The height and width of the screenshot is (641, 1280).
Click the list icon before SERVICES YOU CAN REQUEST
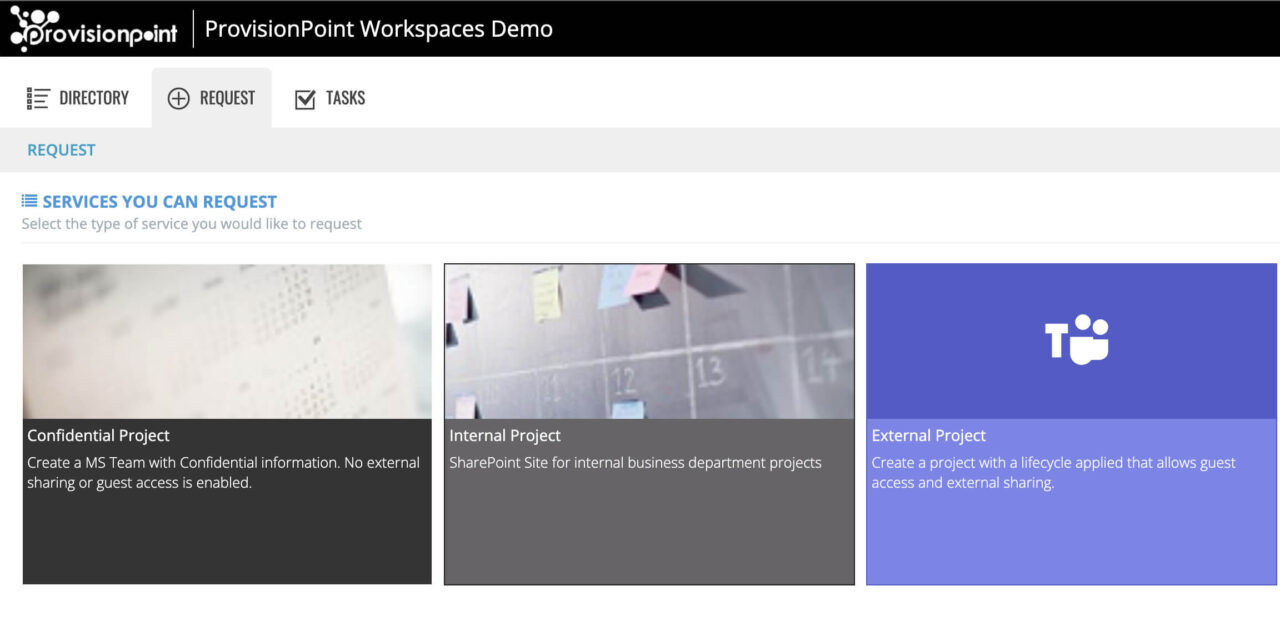31,200
